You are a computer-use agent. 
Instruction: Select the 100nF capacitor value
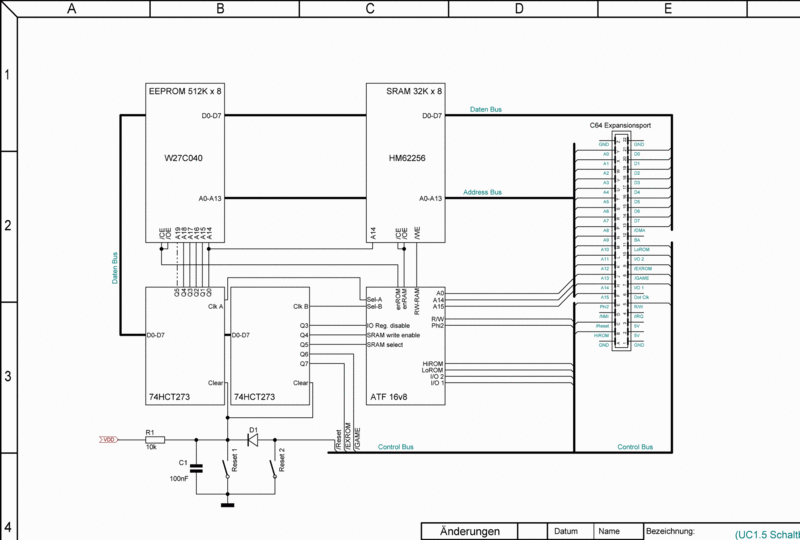click(x=179, y=479)
